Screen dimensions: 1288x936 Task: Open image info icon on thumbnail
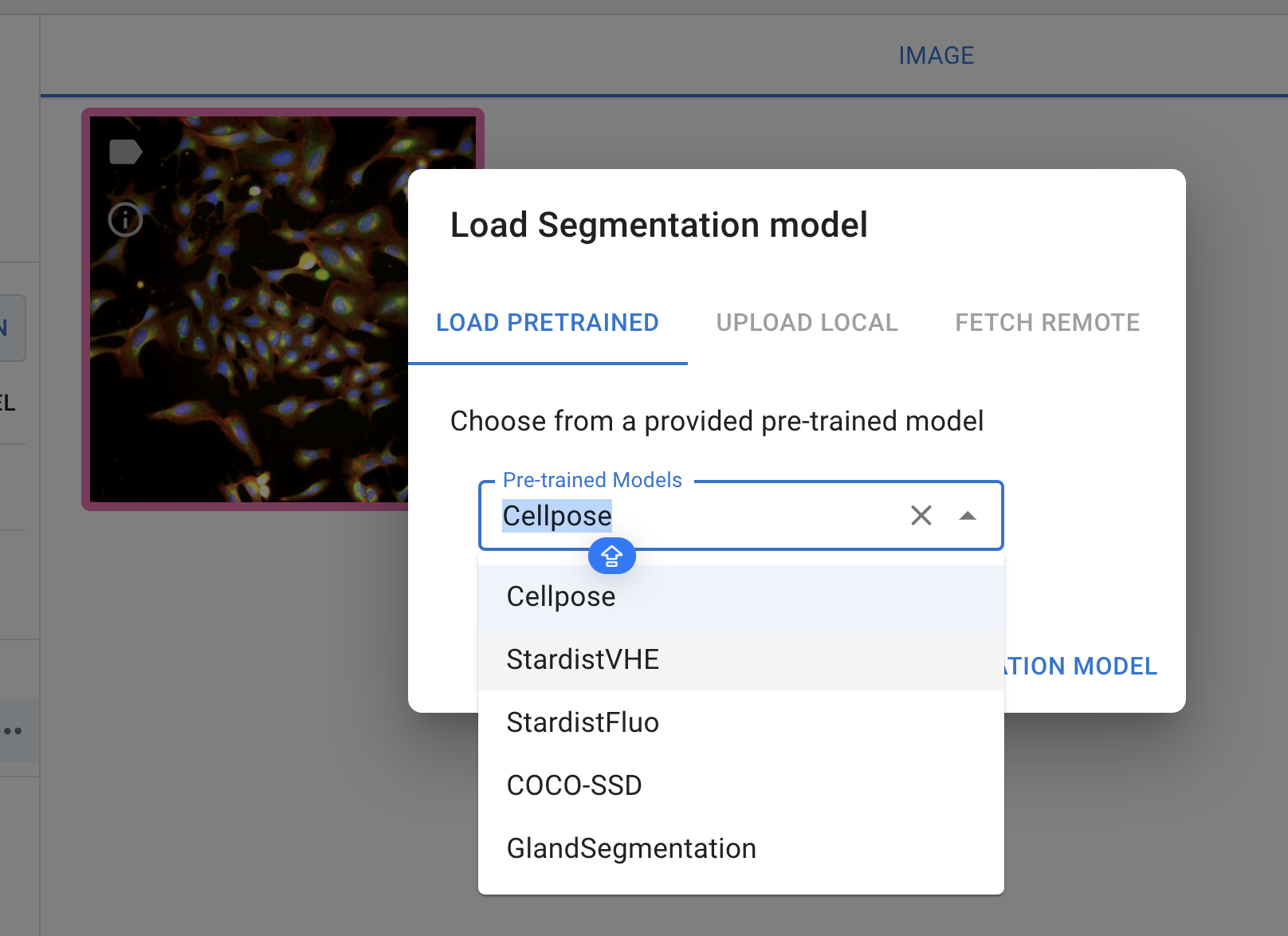click(x=126, y=219)
